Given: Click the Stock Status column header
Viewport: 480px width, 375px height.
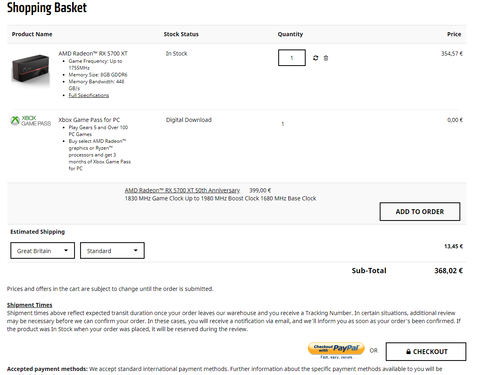Looking at the screenshot, I should [x=181, y=34].
